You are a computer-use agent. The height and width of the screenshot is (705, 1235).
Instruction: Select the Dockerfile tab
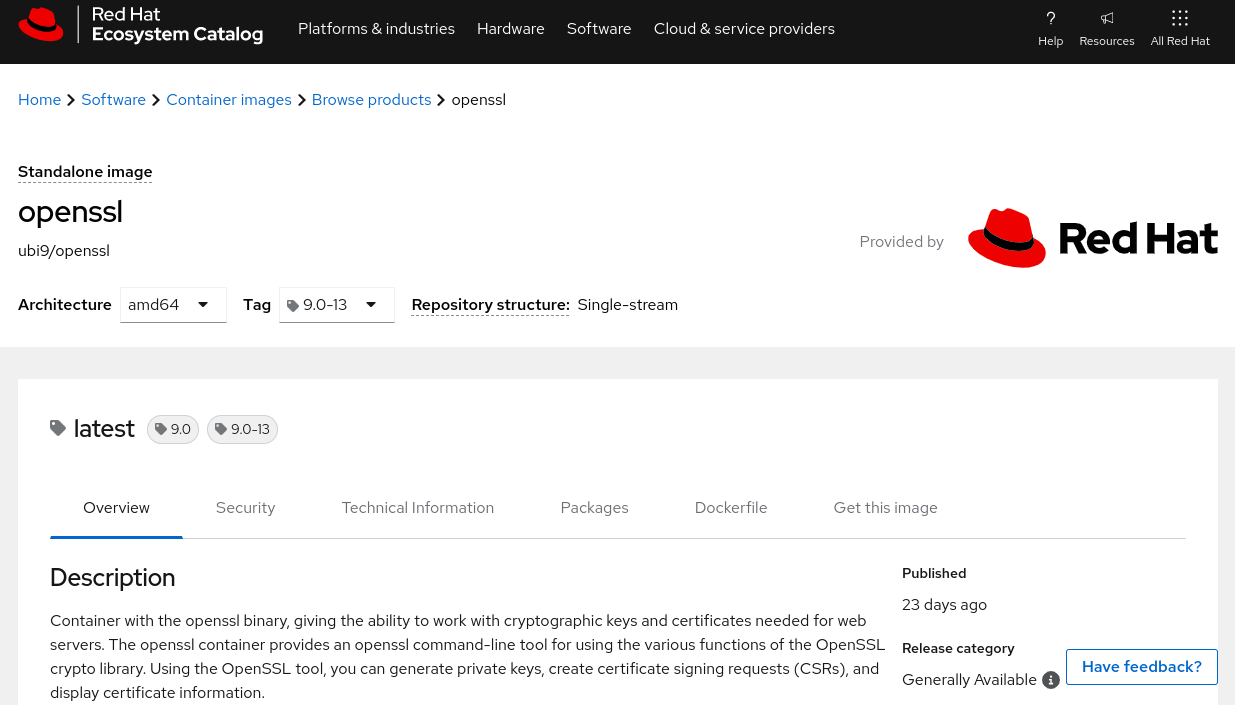730,508
